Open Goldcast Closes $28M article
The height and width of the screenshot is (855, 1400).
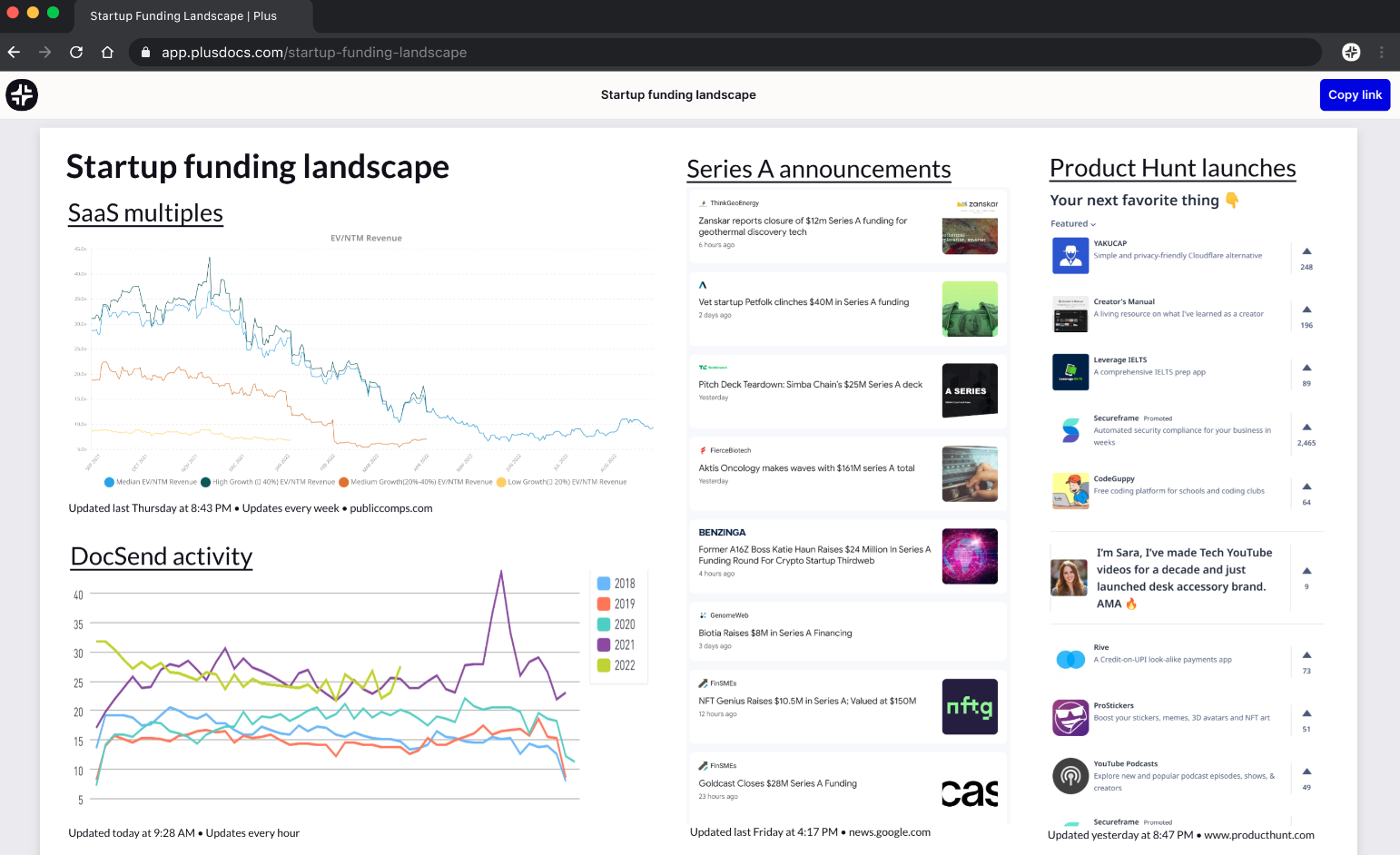(777, 783)
